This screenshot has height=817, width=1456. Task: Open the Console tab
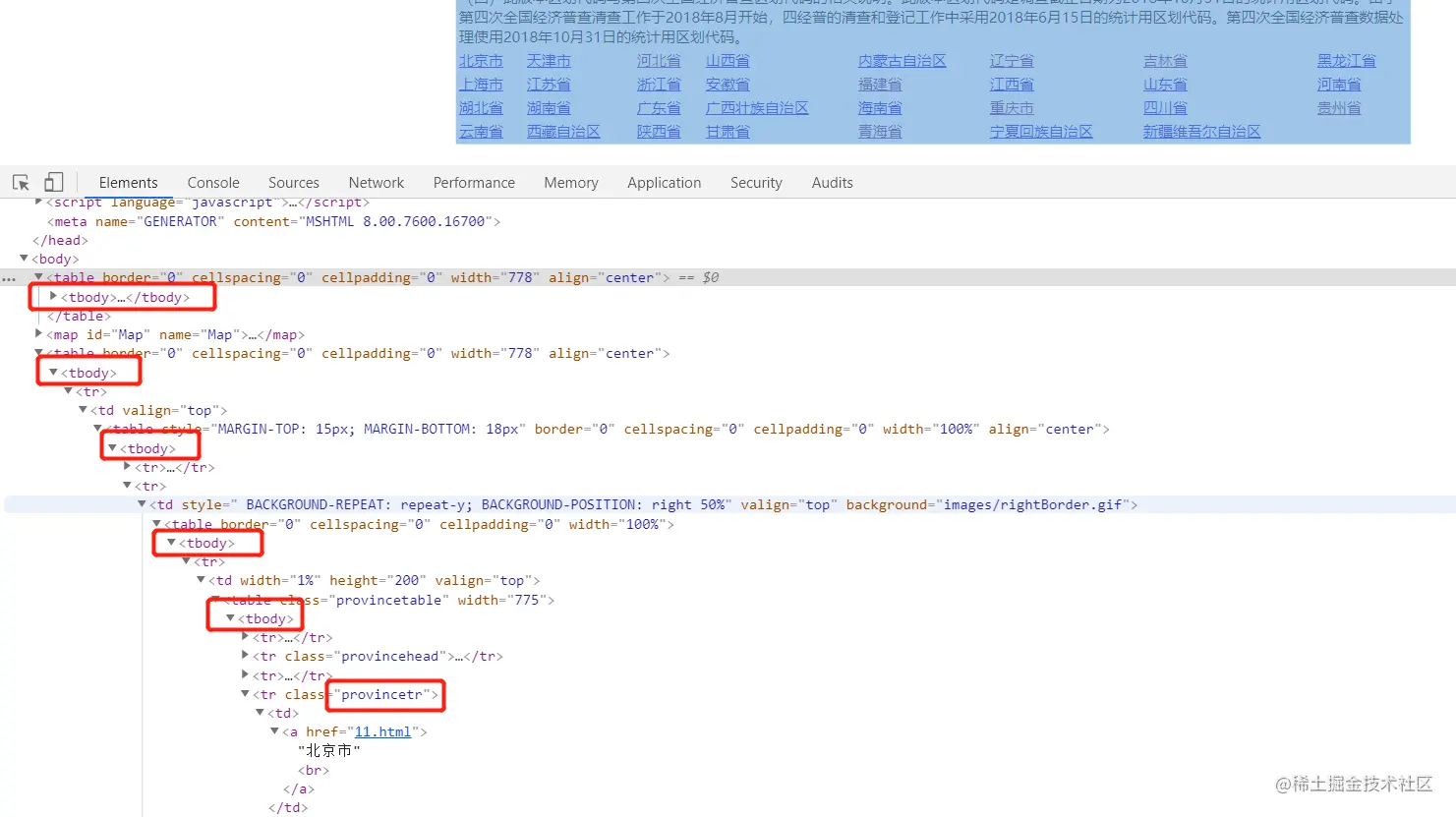[x=213, y=183]
